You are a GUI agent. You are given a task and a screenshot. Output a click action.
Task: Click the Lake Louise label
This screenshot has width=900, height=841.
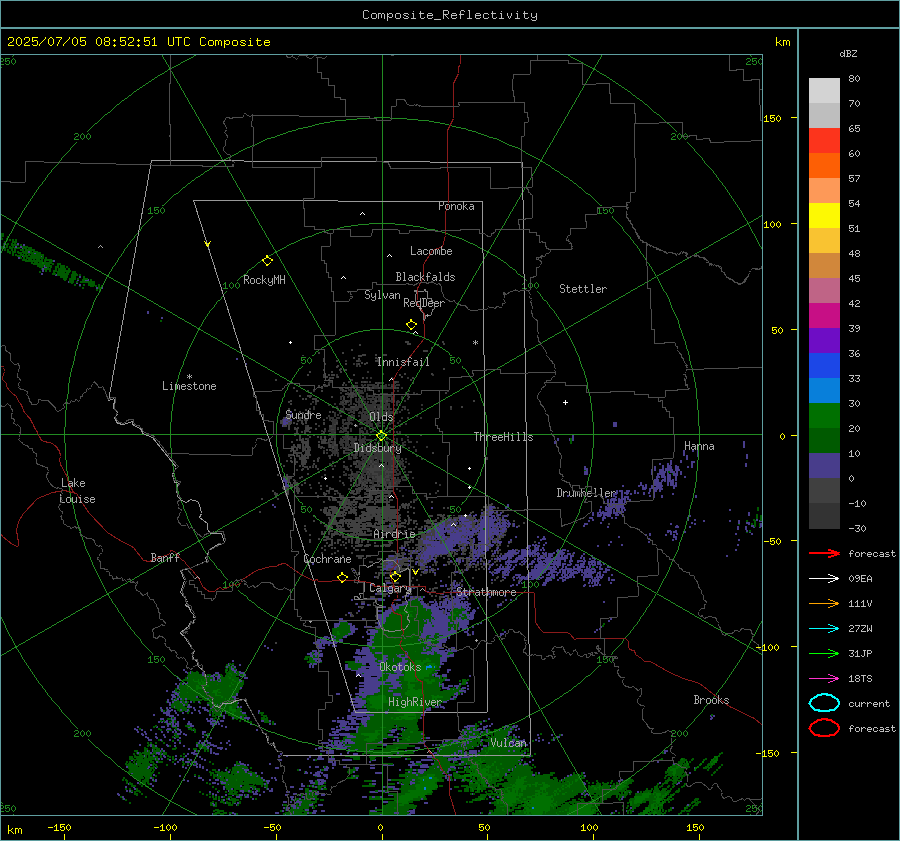77,491
